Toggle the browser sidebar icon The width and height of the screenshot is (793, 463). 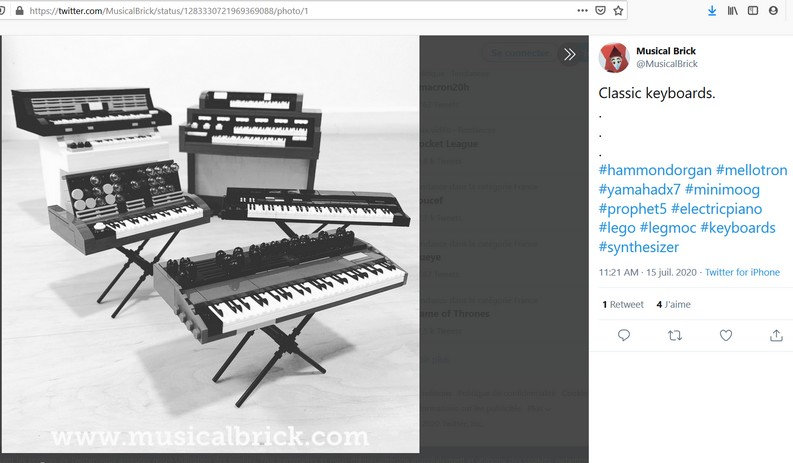[x=753, y=11]
